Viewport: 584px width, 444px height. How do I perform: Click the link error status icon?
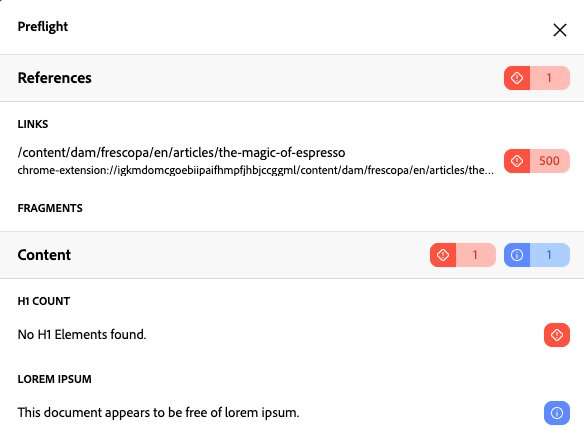click(517, 161)
